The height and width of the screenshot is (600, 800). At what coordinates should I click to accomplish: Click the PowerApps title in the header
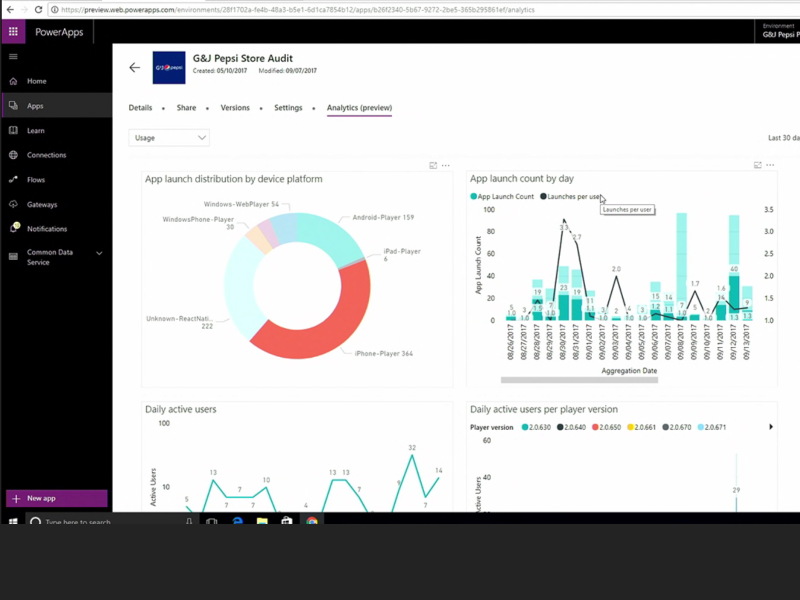(x=59, y=32)
